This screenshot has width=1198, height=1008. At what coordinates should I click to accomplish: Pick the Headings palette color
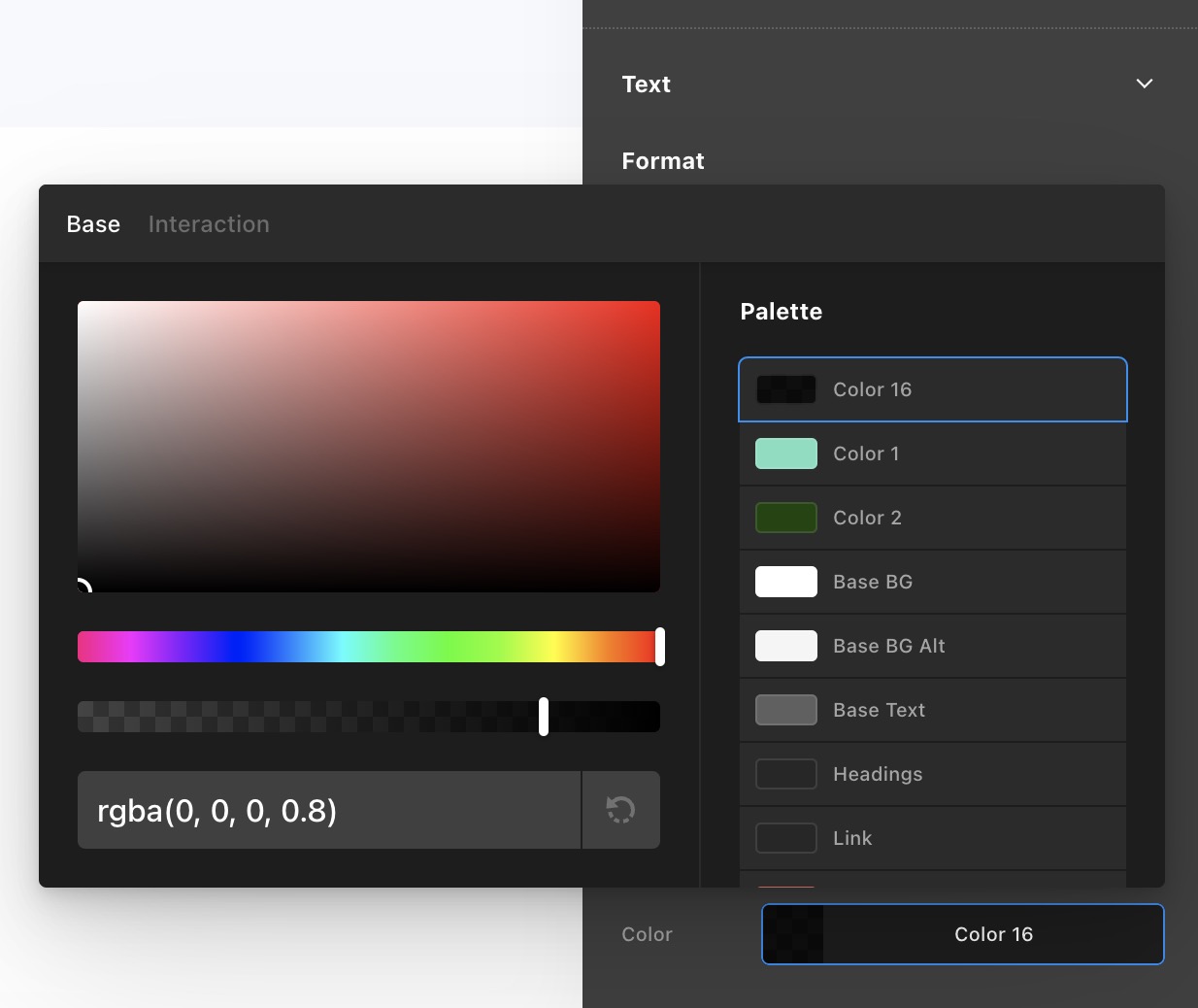click(786, 774)
